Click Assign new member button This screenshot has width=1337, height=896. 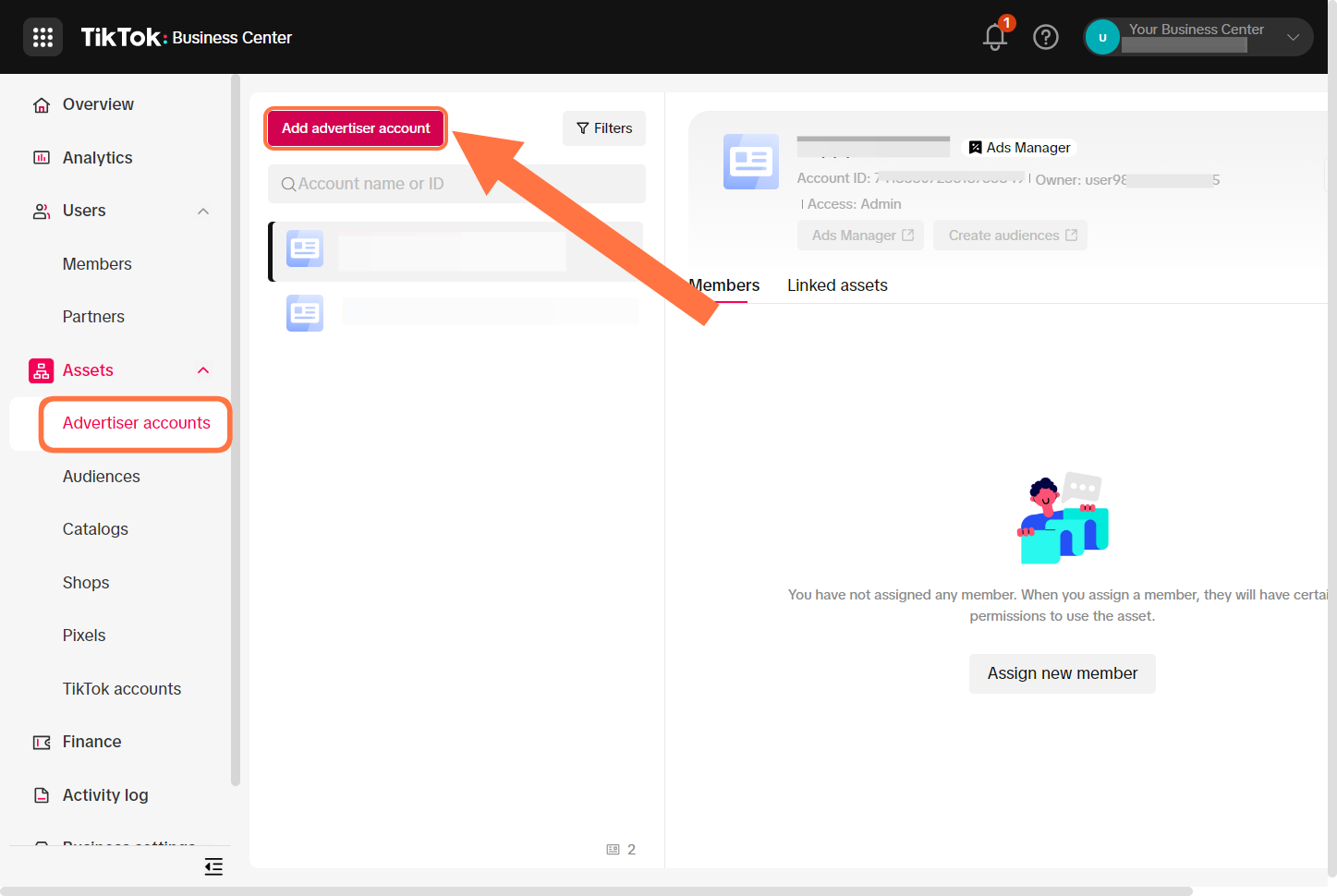[1062, 673]
